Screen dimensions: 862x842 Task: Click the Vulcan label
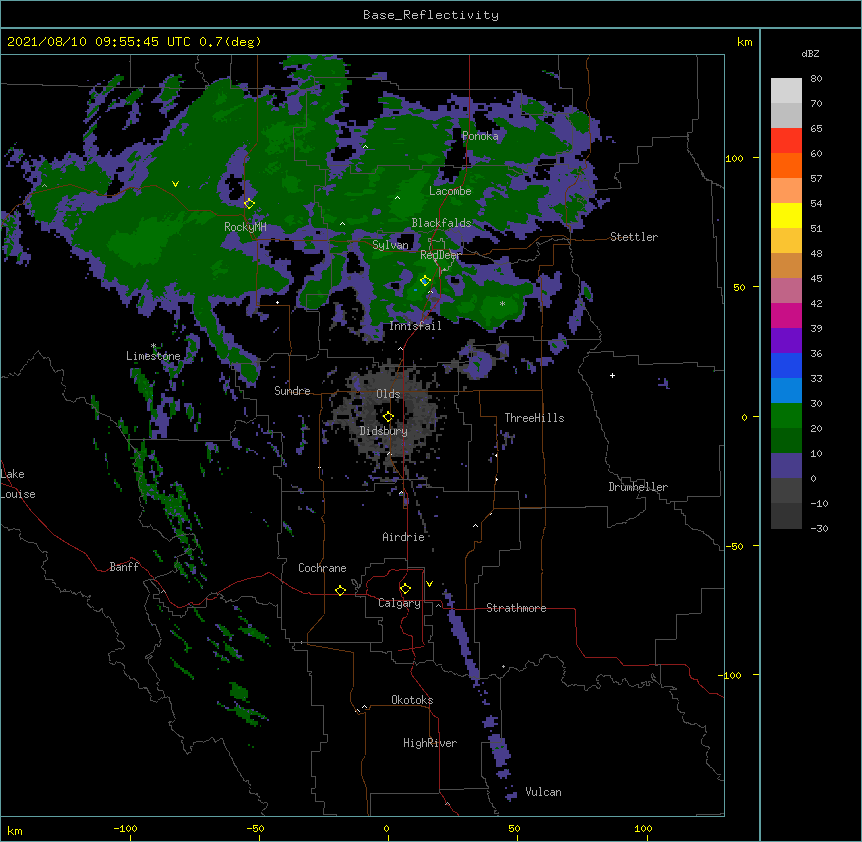543,792
